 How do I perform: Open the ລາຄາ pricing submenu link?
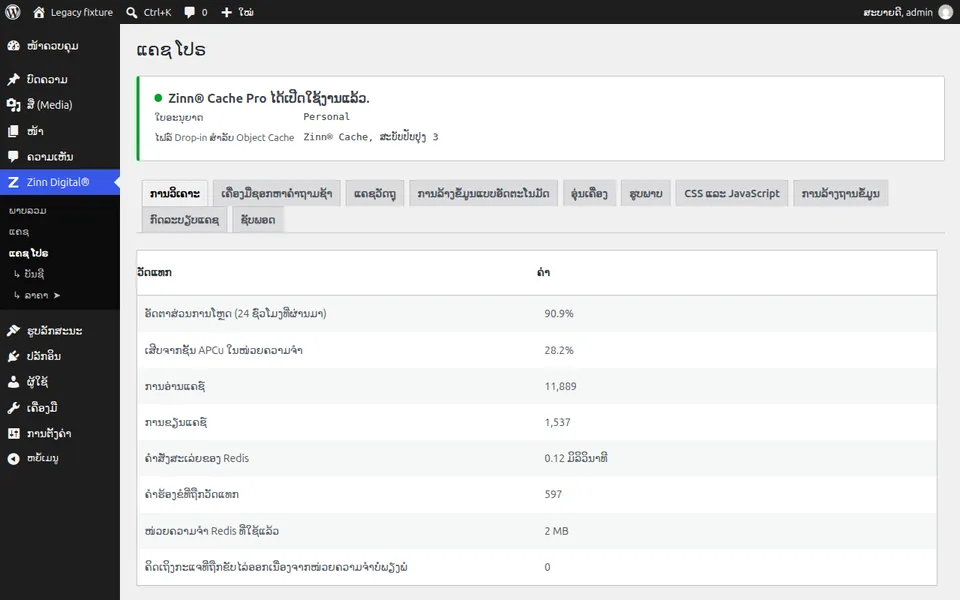click(x=37, y=295)
